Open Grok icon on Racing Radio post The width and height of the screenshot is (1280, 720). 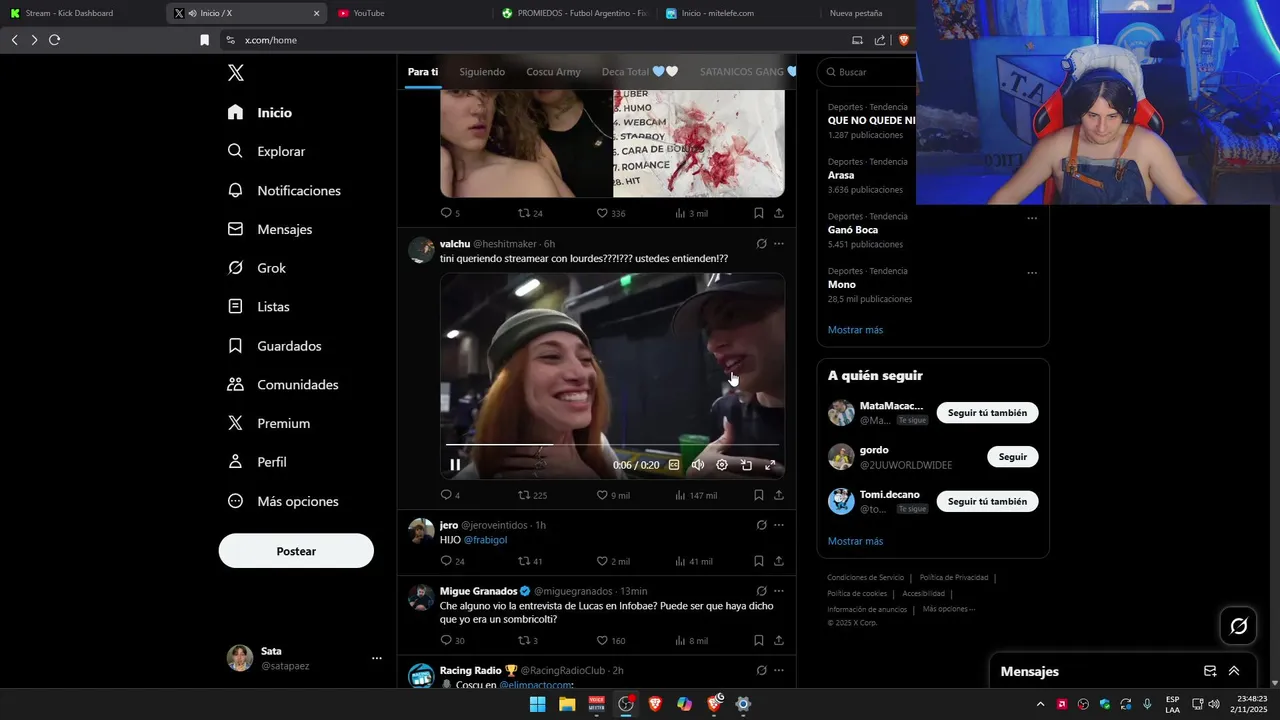click(x=761, y=671)
